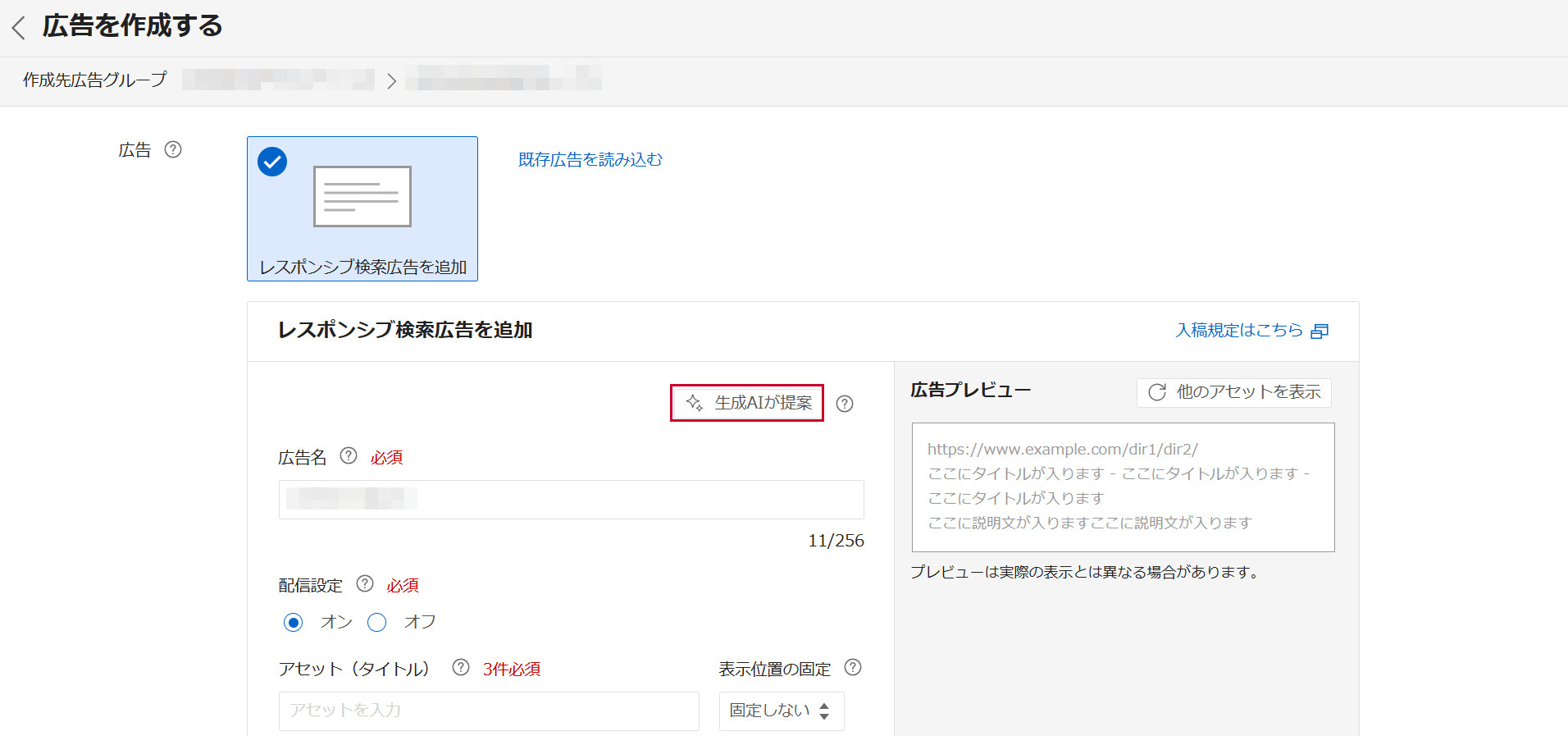The height and width of the screenshot is (736, 1568).
Task: Click the blue checkmark on the ad card
Action: point(272,162)
